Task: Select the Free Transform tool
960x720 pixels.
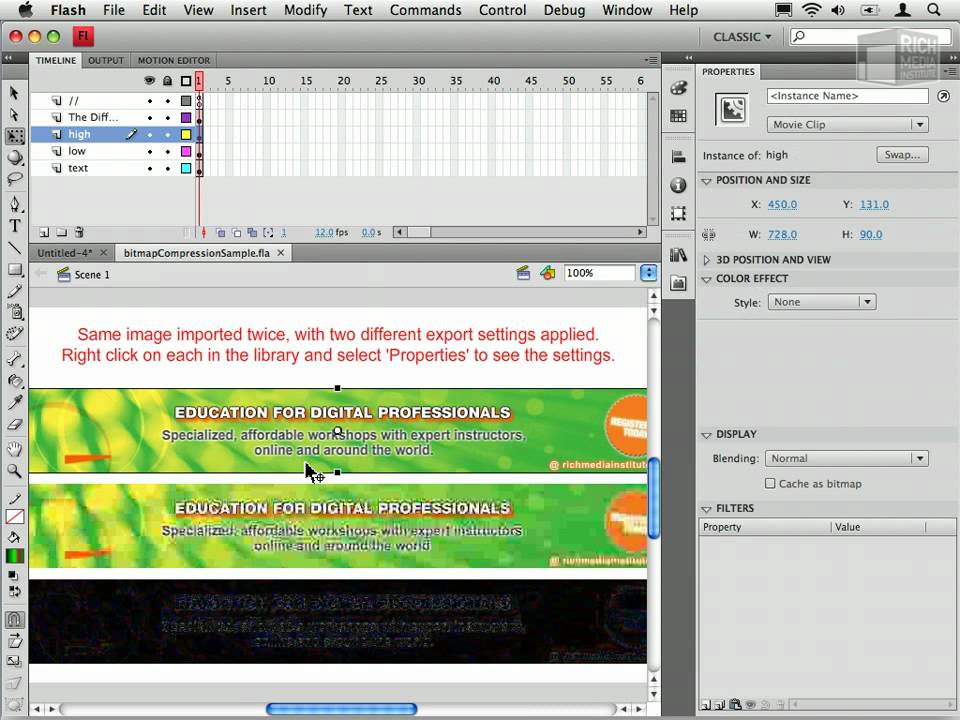Action: 15,136
